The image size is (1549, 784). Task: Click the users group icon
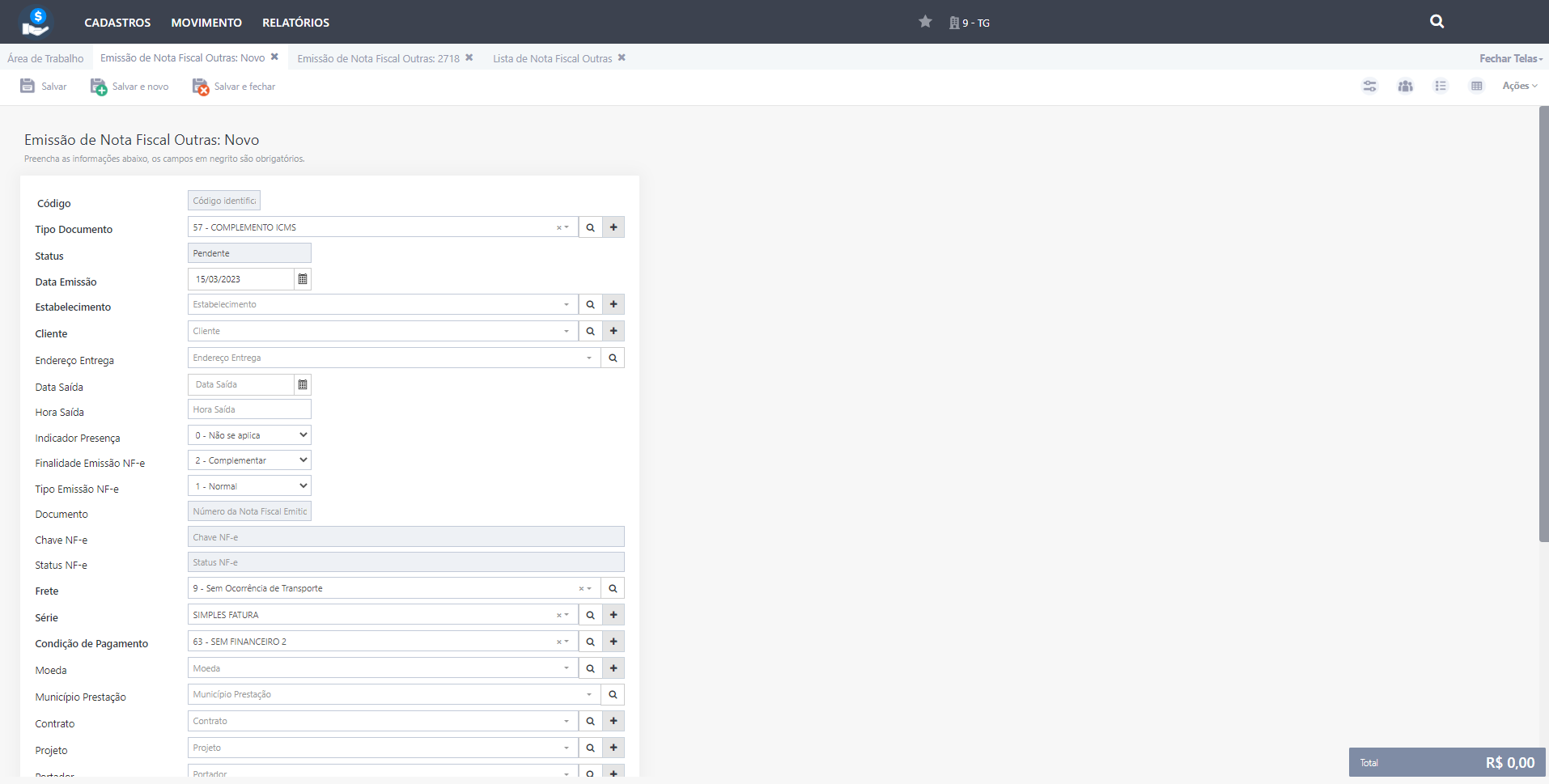coord(1405,86)
